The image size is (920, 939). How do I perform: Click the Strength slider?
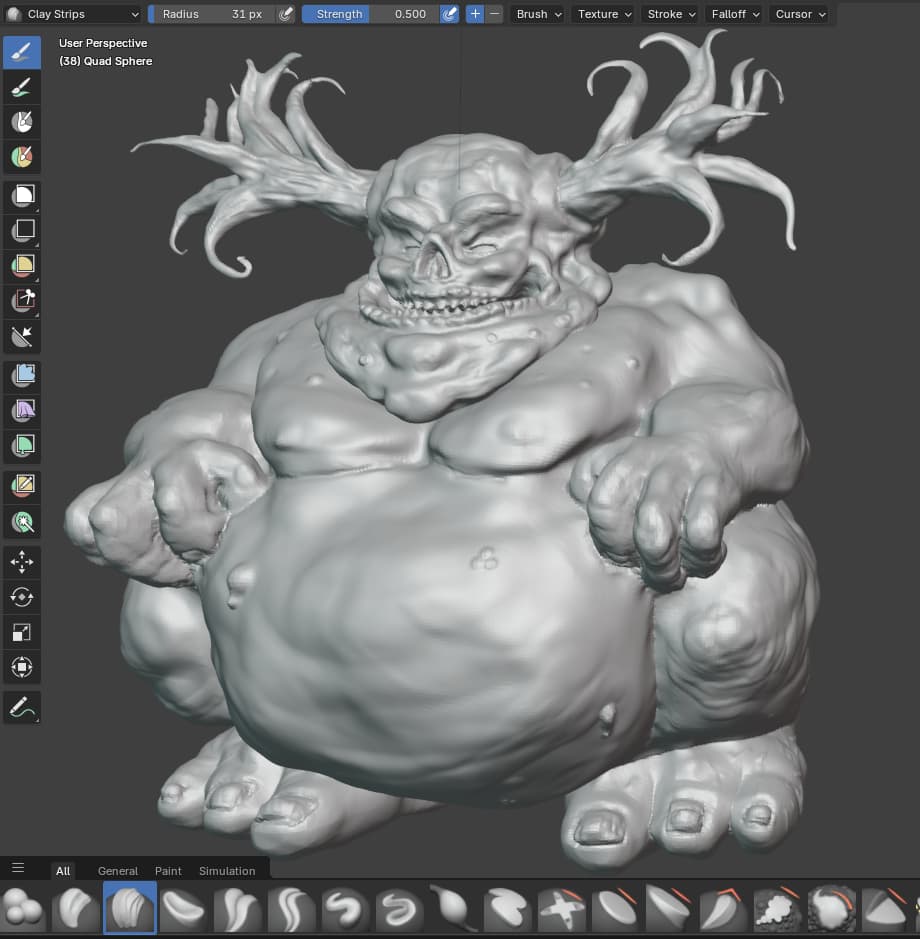[x=370, y=14]
